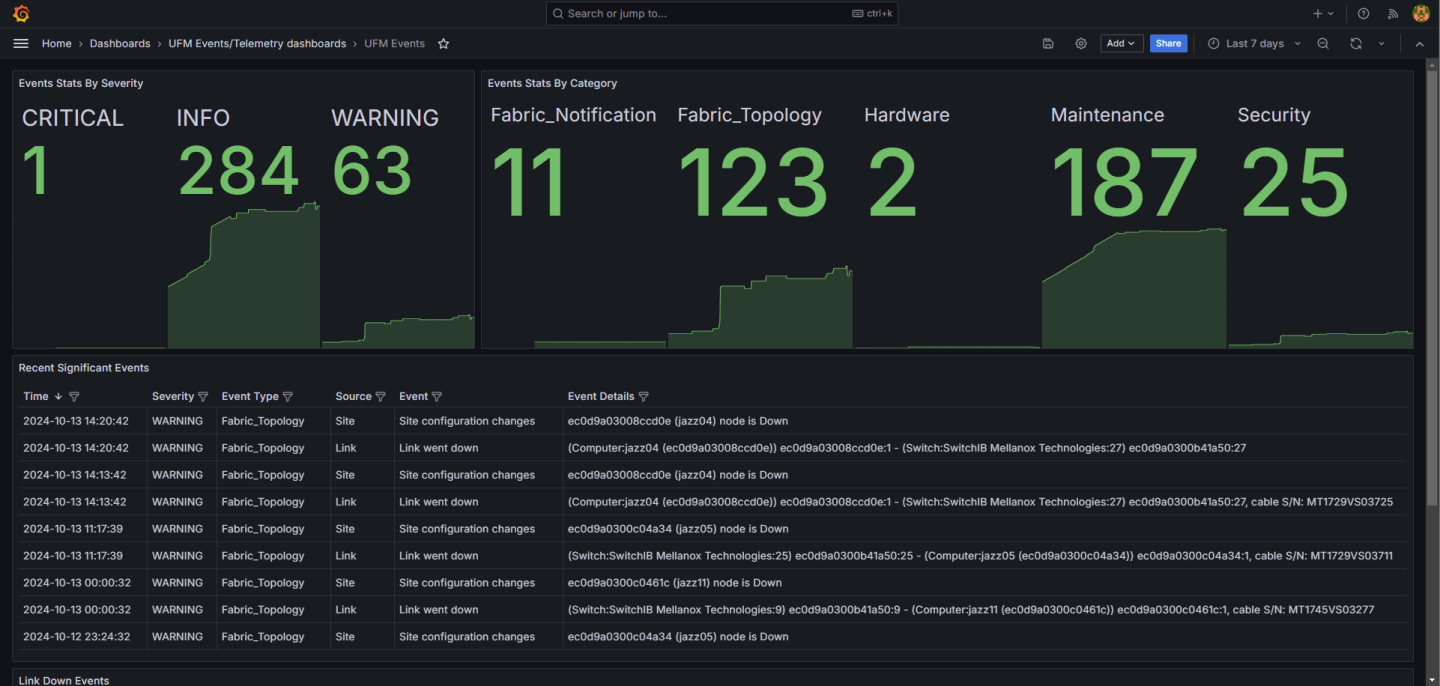Open the filter icon on Severity column
The image size is (1440, 686).
click(x=204, y=396)
